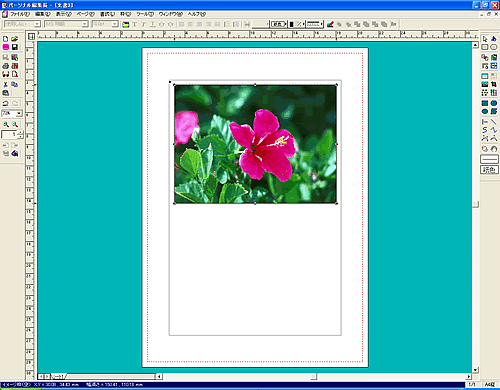Click the Zoom in magnifier icon
The image size is (500, 390).
pos(6,124)
